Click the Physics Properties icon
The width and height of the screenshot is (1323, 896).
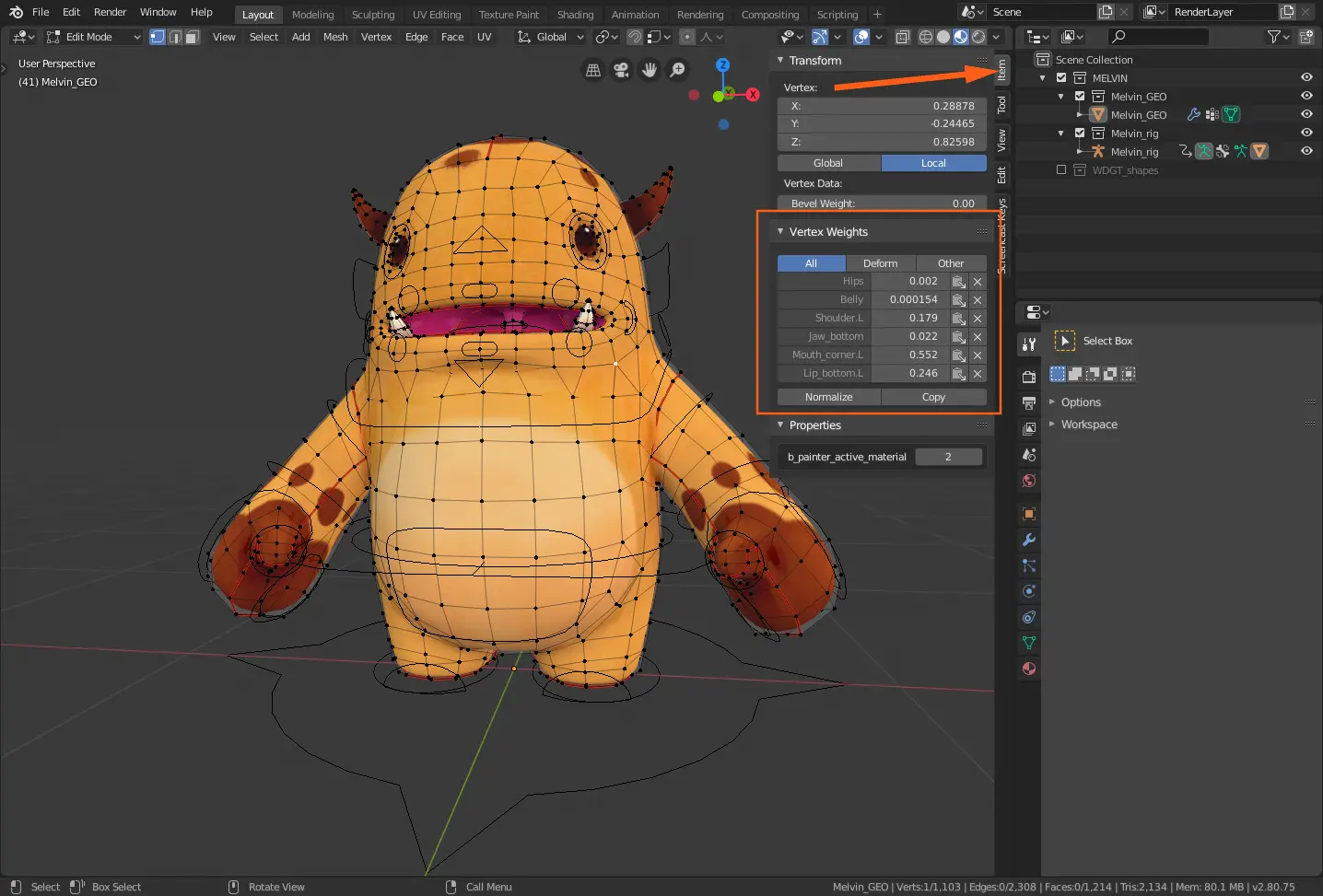coord(1029,590)
